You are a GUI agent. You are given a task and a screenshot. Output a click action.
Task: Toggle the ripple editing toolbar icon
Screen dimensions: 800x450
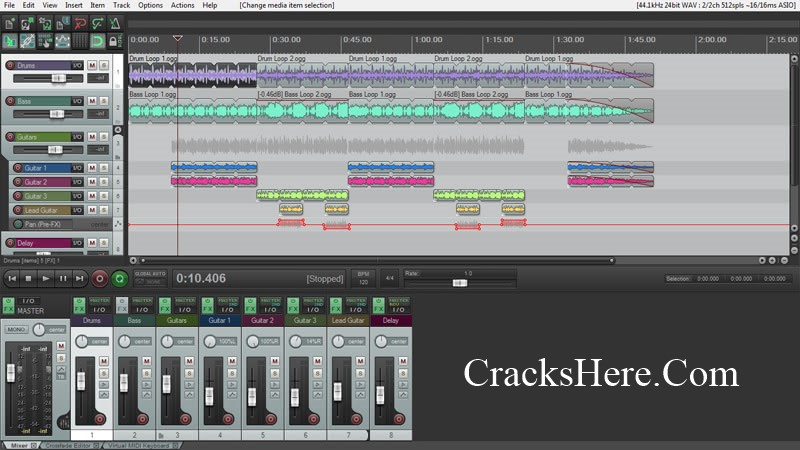pos(45,41)
